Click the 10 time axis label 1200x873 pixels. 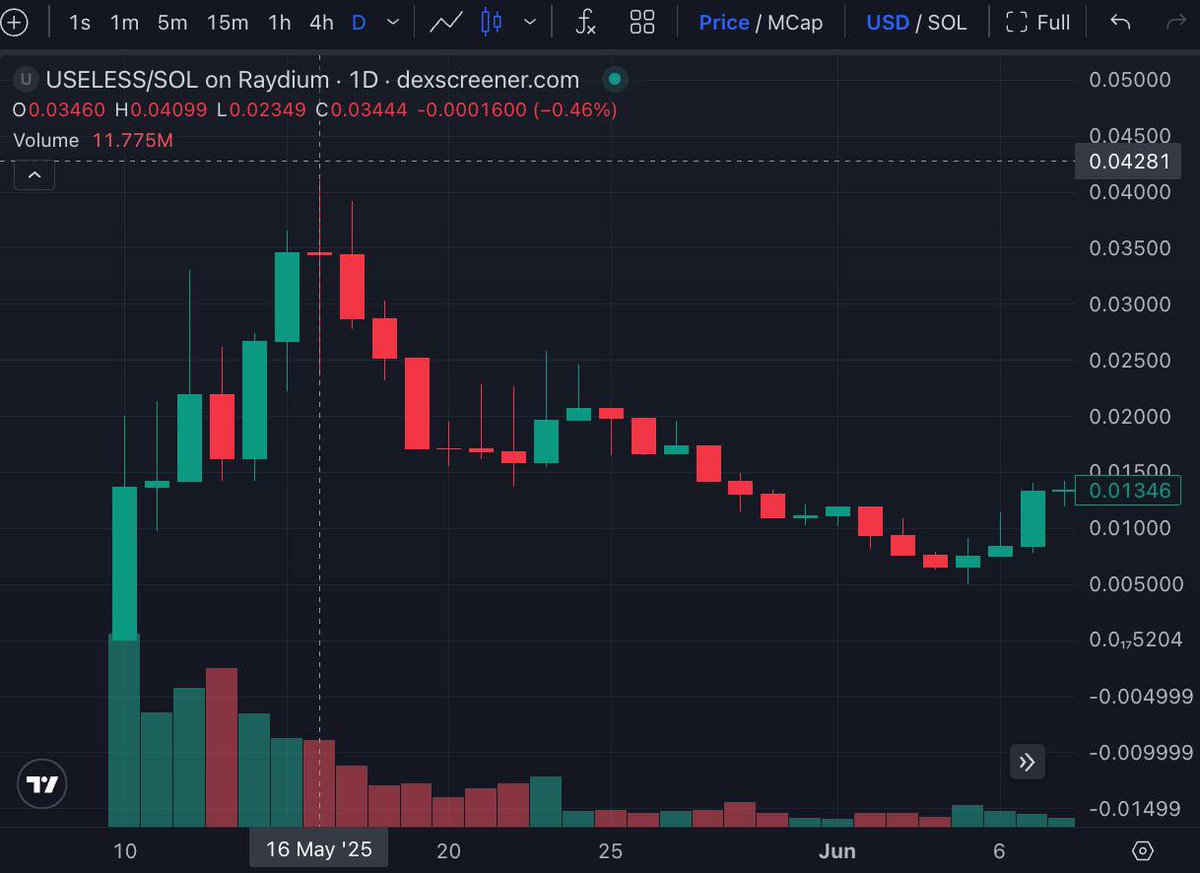click(x=125, y=851)
